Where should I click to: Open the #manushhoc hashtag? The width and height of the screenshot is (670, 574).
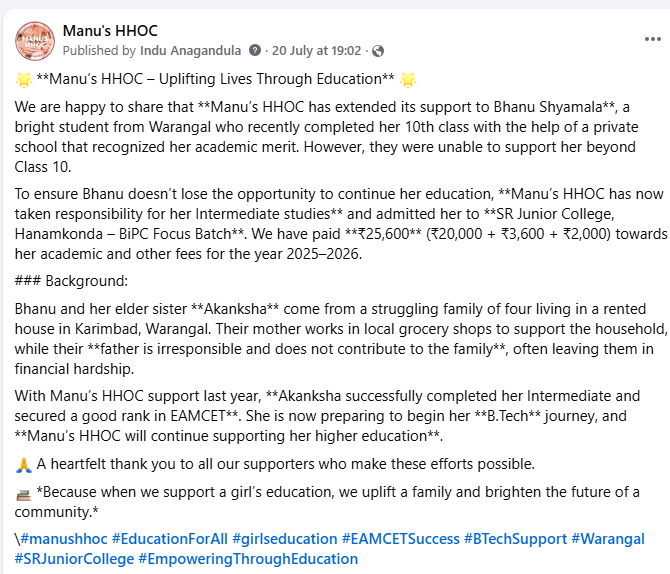click(64, 539)
